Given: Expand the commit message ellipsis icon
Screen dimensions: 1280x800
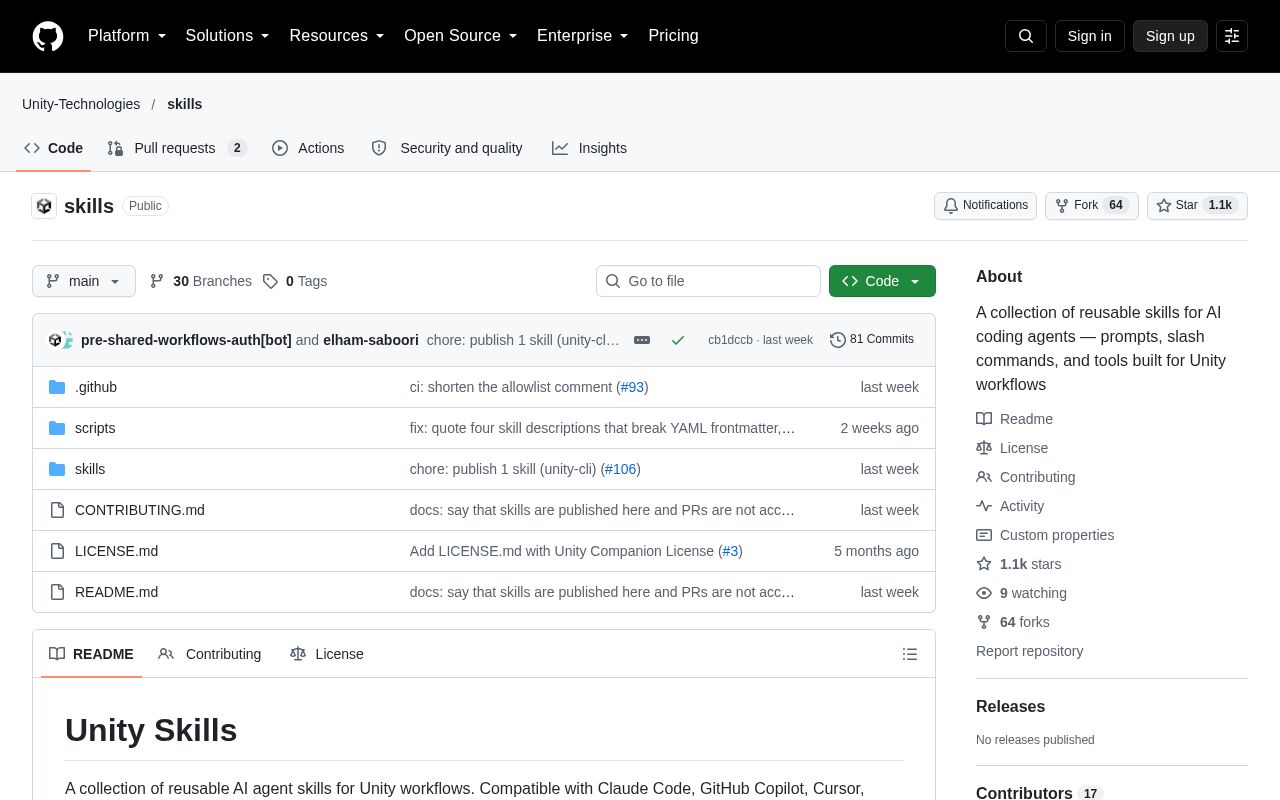Looking at the screenshot, I should pyautogui.click(x=642, y=340).
